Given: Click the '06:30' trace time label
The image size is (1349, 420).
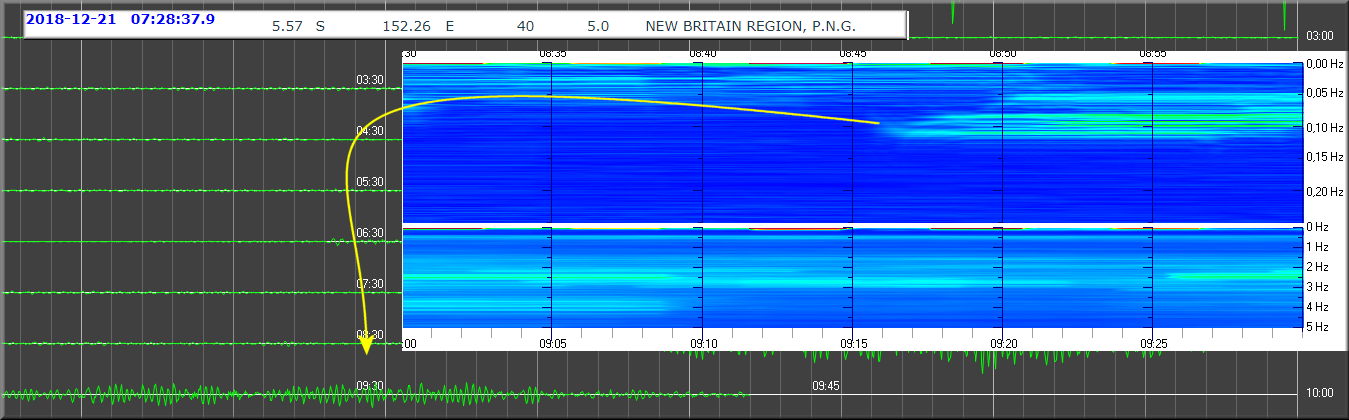Looking at the screenshot, I should 370,233.
